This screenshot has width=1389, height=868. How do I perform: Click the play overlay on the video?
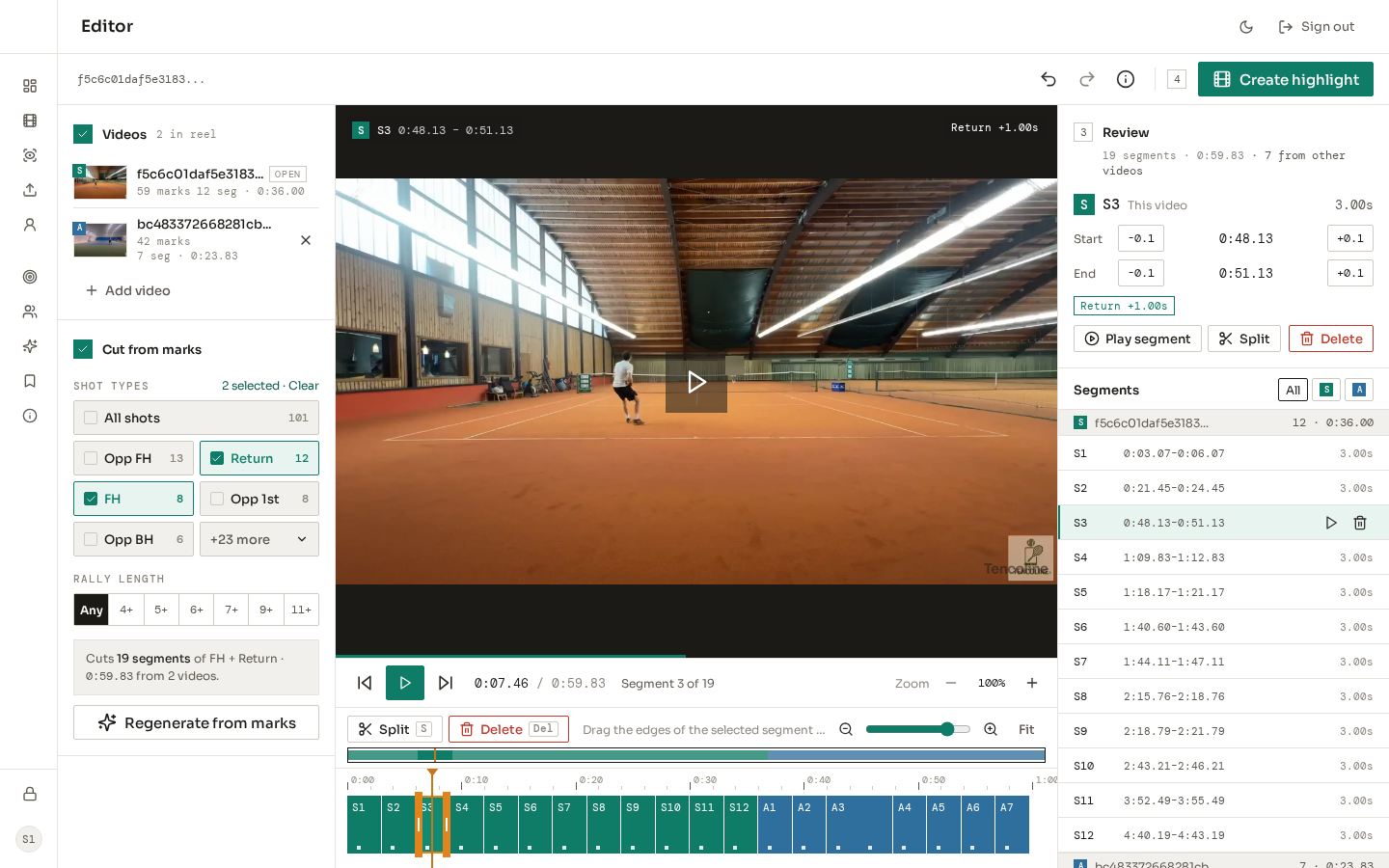pyautogui.click(x=696, y=382)
